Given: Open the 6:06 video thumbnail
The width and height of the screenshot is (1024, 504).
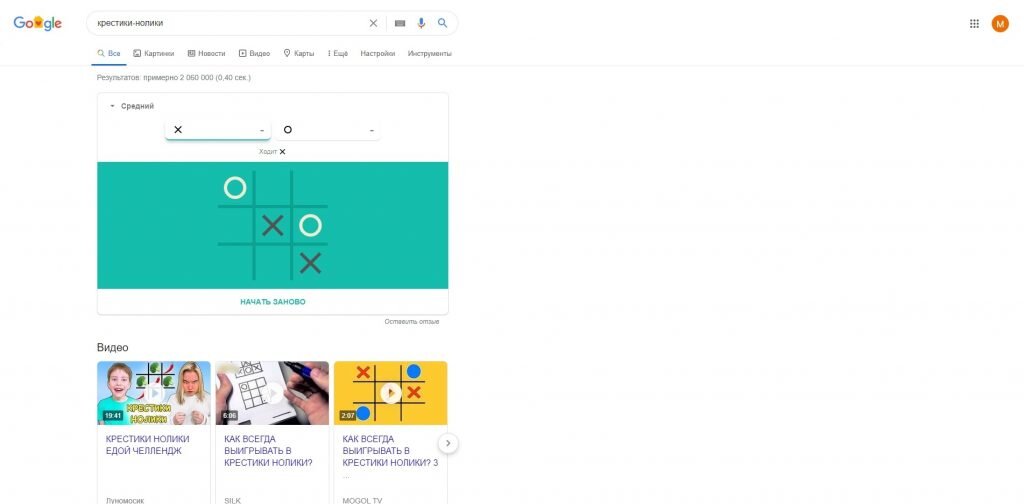Looking at the screenshot, I should click(272, 393).
